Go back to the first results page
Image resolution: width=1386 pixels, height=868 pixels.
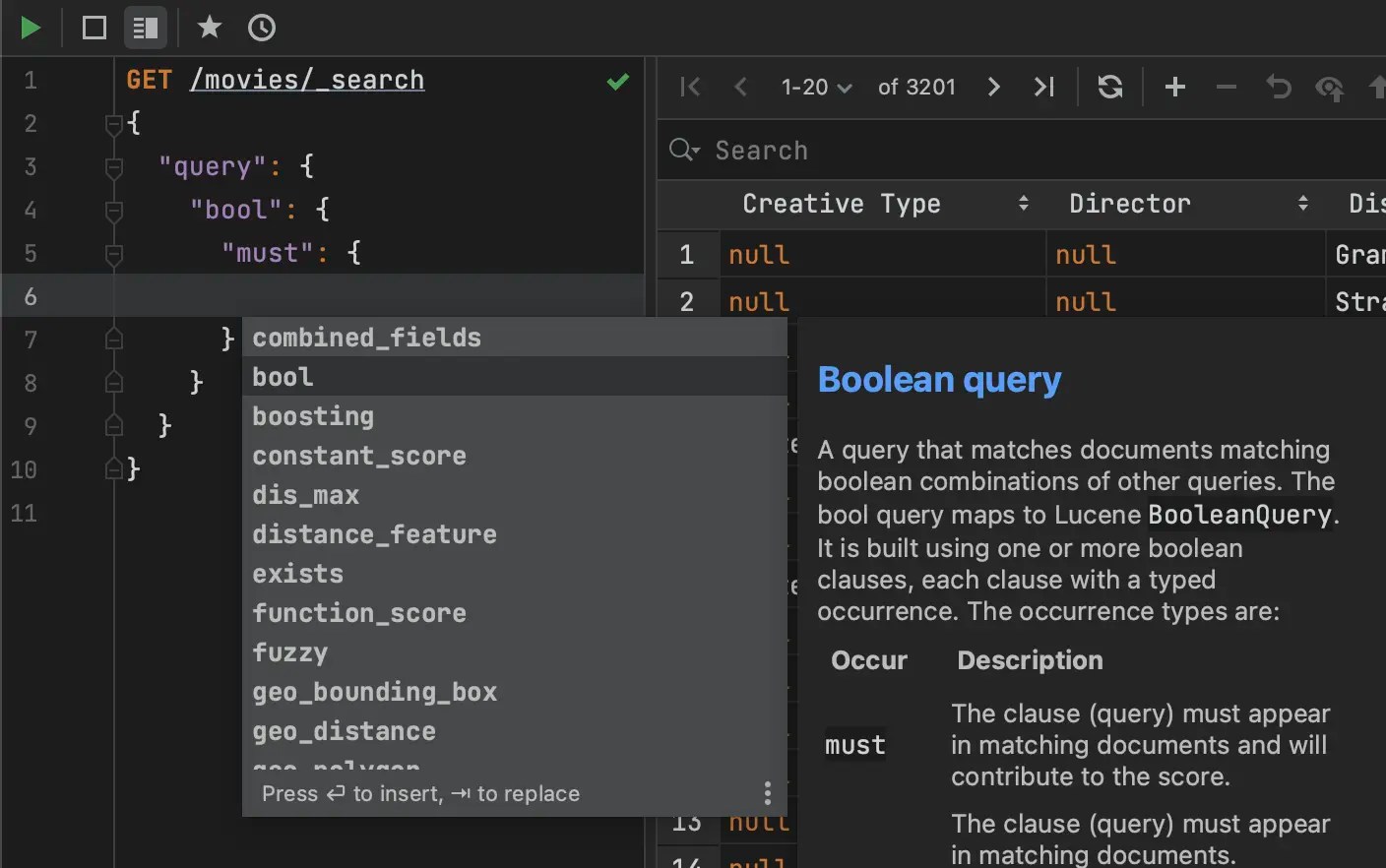click(689, 87)
